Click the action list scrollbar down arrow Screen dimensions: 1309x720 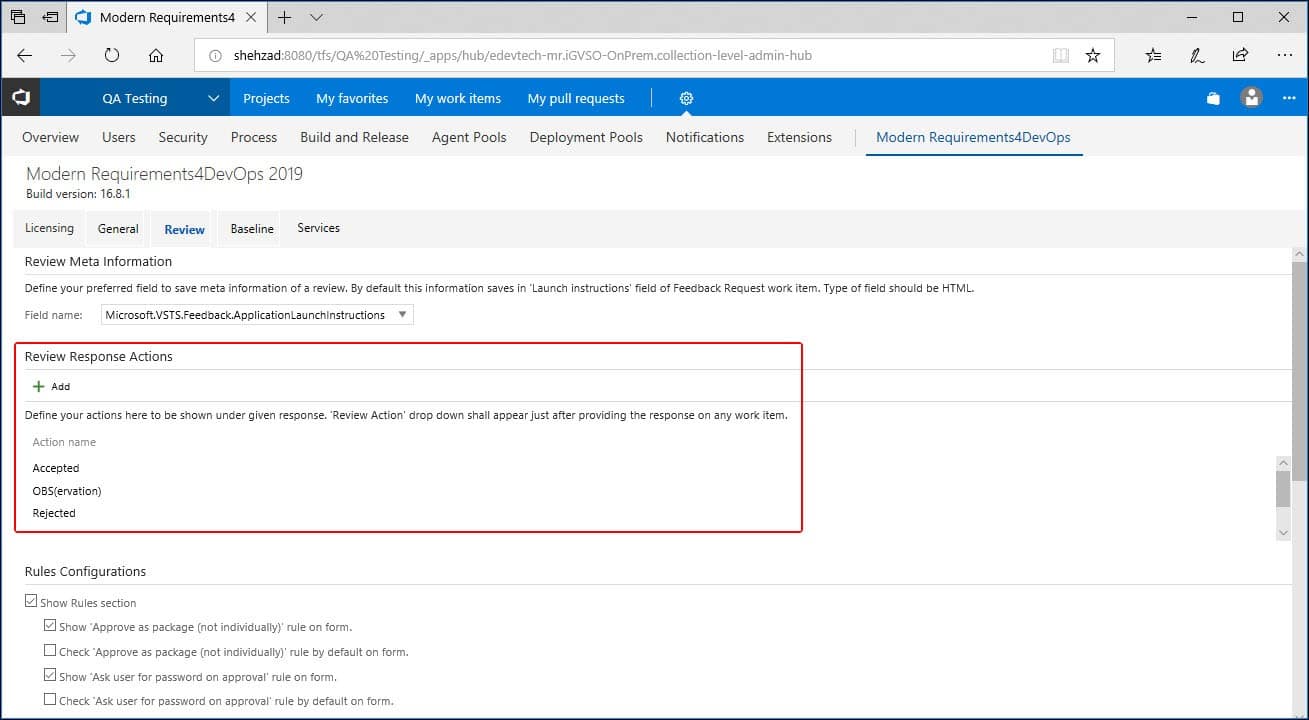(x=1284, y=533)
